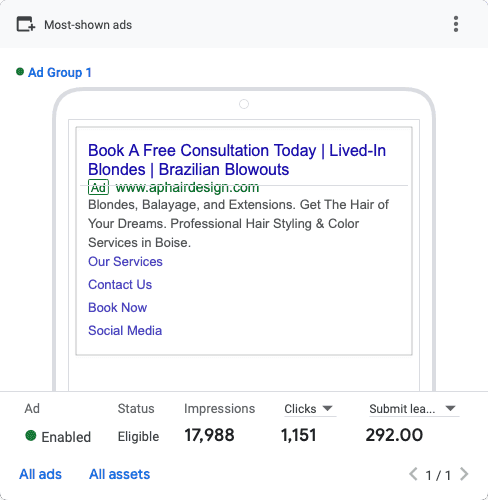Click Our Services sitelink
488x500 pixels.
point(125,262)
